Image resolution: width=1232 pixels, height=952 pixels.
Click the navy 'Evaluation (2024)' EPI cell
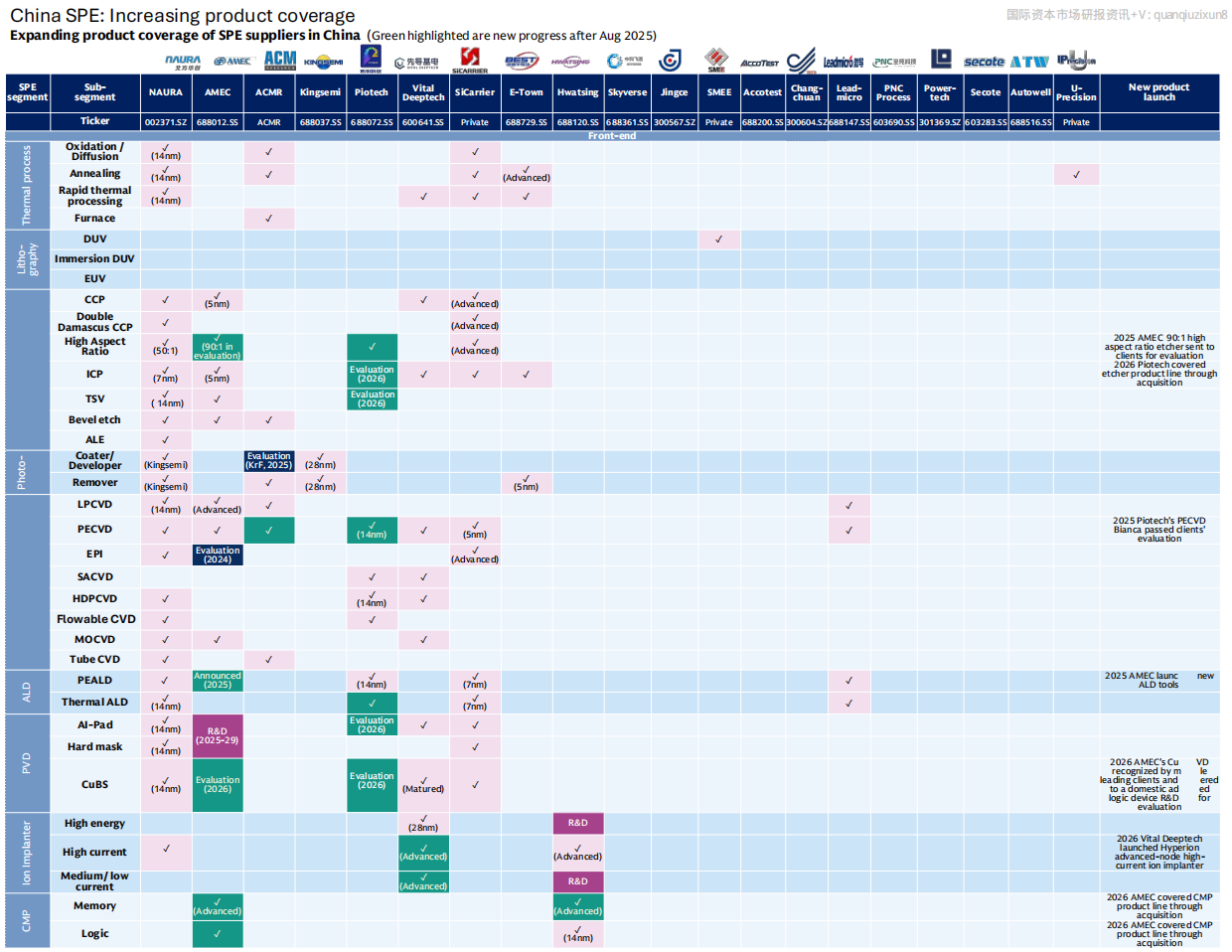tap(218, 555)
